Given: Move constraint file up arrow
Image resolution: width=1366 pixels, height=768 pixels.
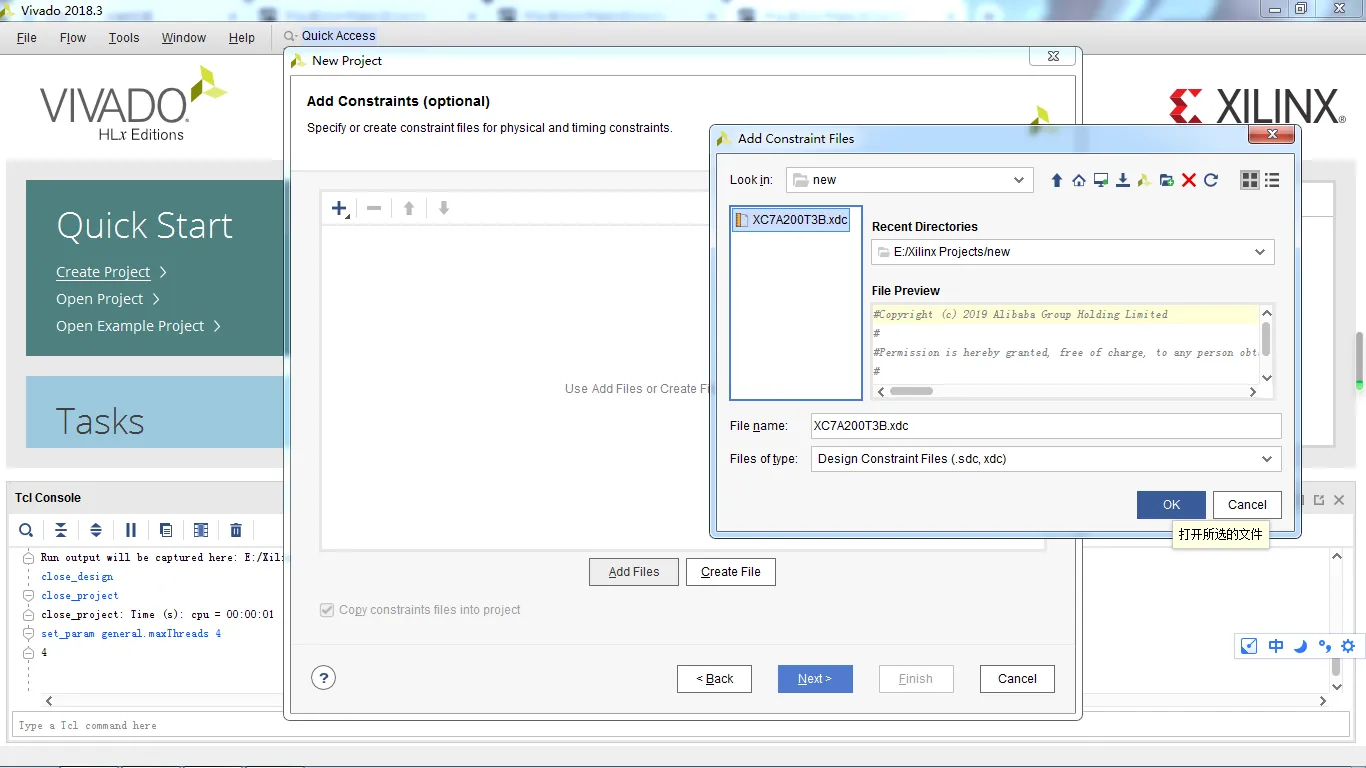Looking at the screenshot, I should point(409,208).
